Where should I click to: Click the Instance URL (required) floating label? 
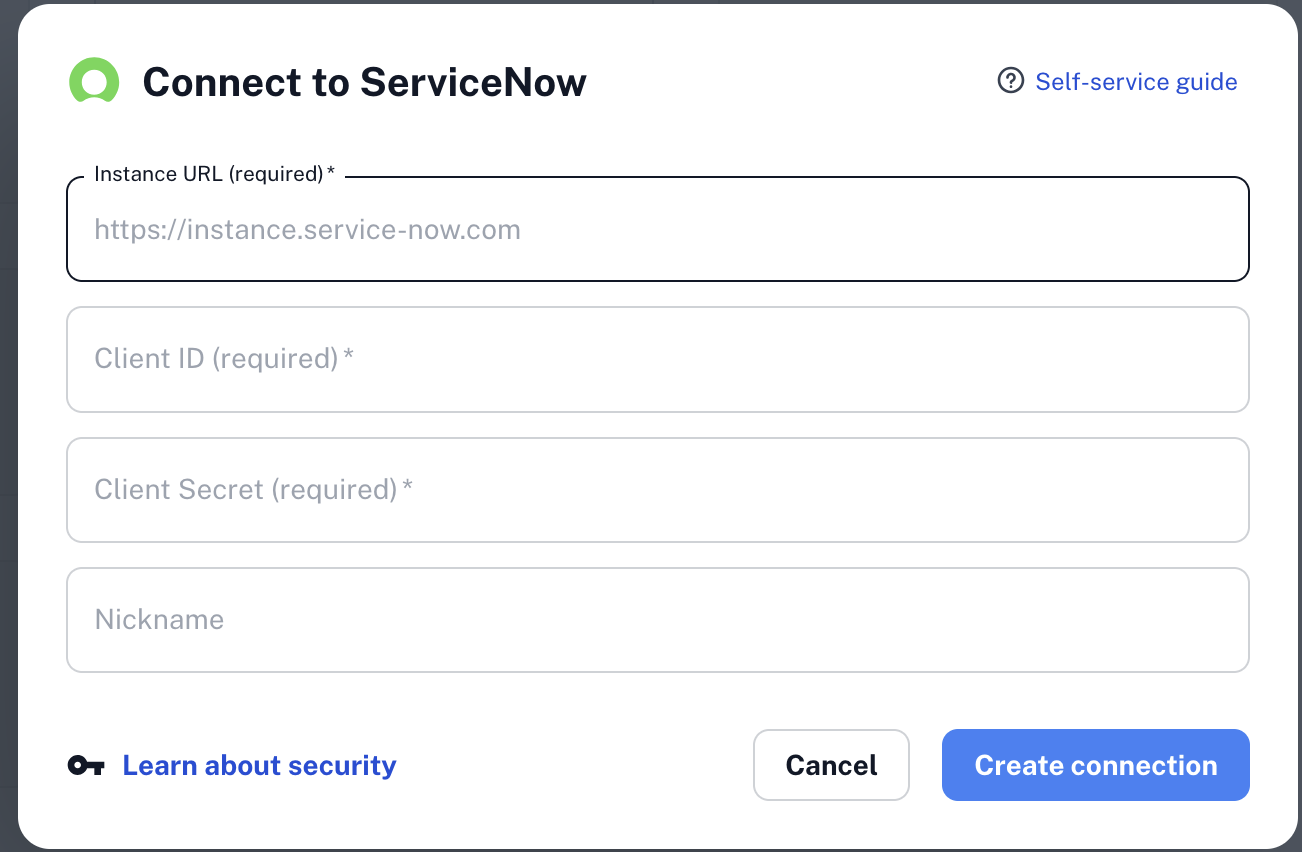(x=208, y=174)
